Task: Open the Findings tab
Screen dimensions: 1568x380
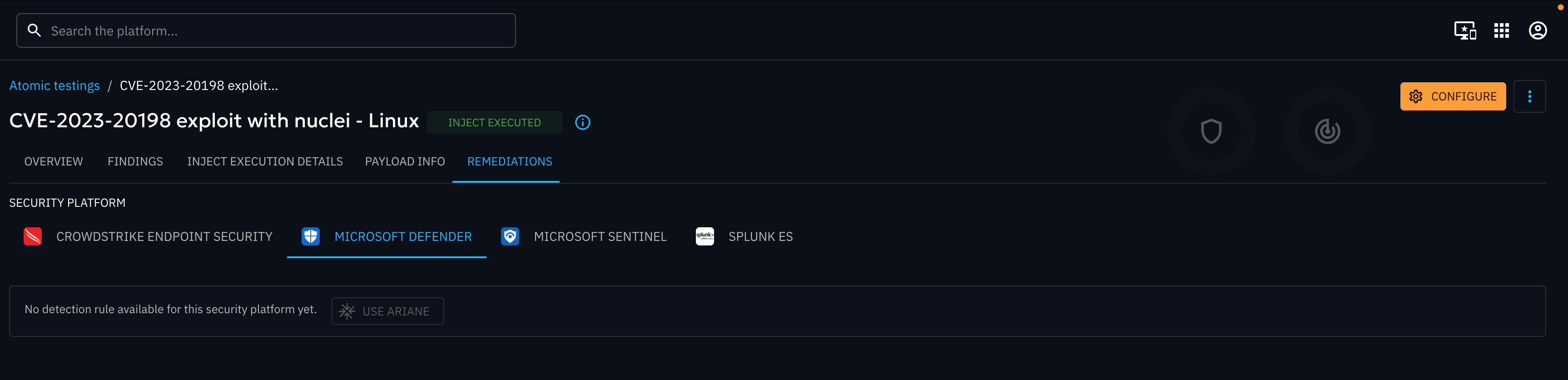Action: [x=135, y=161]
